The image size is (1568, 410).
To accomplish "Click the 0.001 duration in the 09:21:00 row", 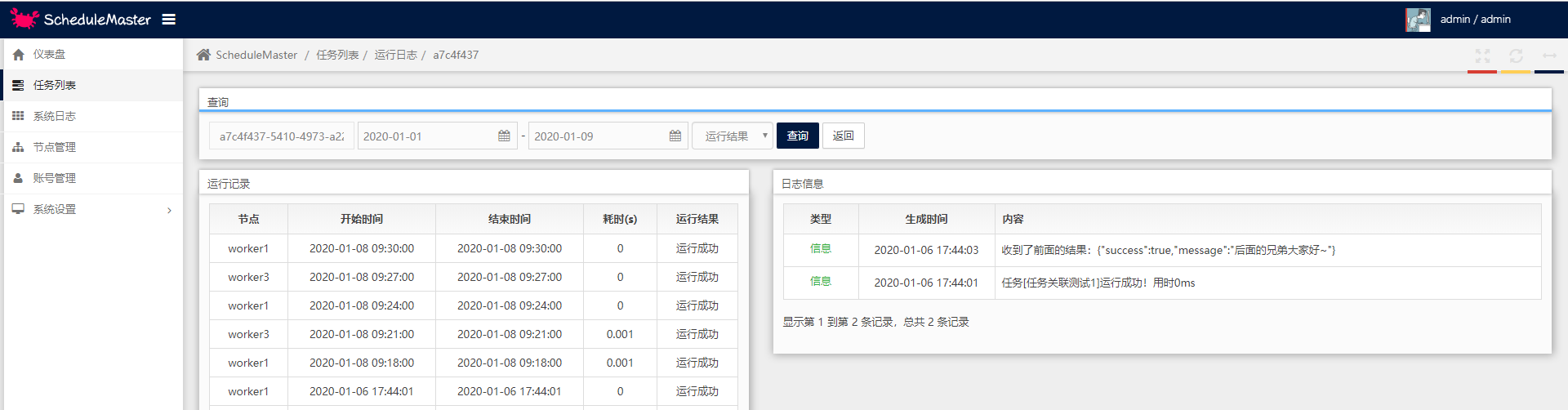I will coord(620,334).
